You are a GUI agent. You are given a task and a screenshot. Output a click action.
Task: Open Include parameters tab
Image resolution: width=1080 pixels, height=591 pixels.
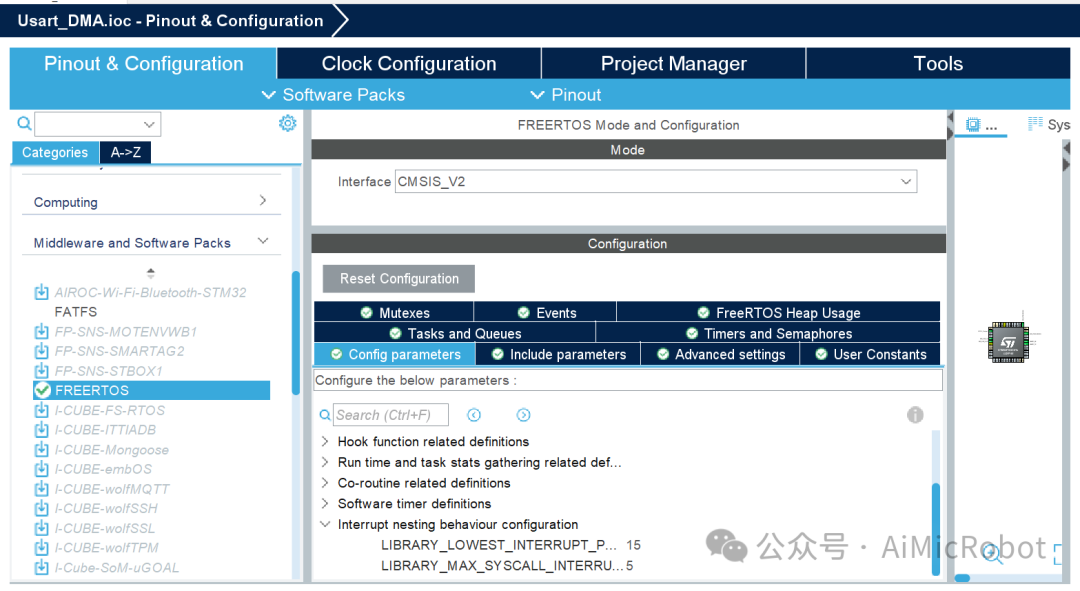coord(558,354)
